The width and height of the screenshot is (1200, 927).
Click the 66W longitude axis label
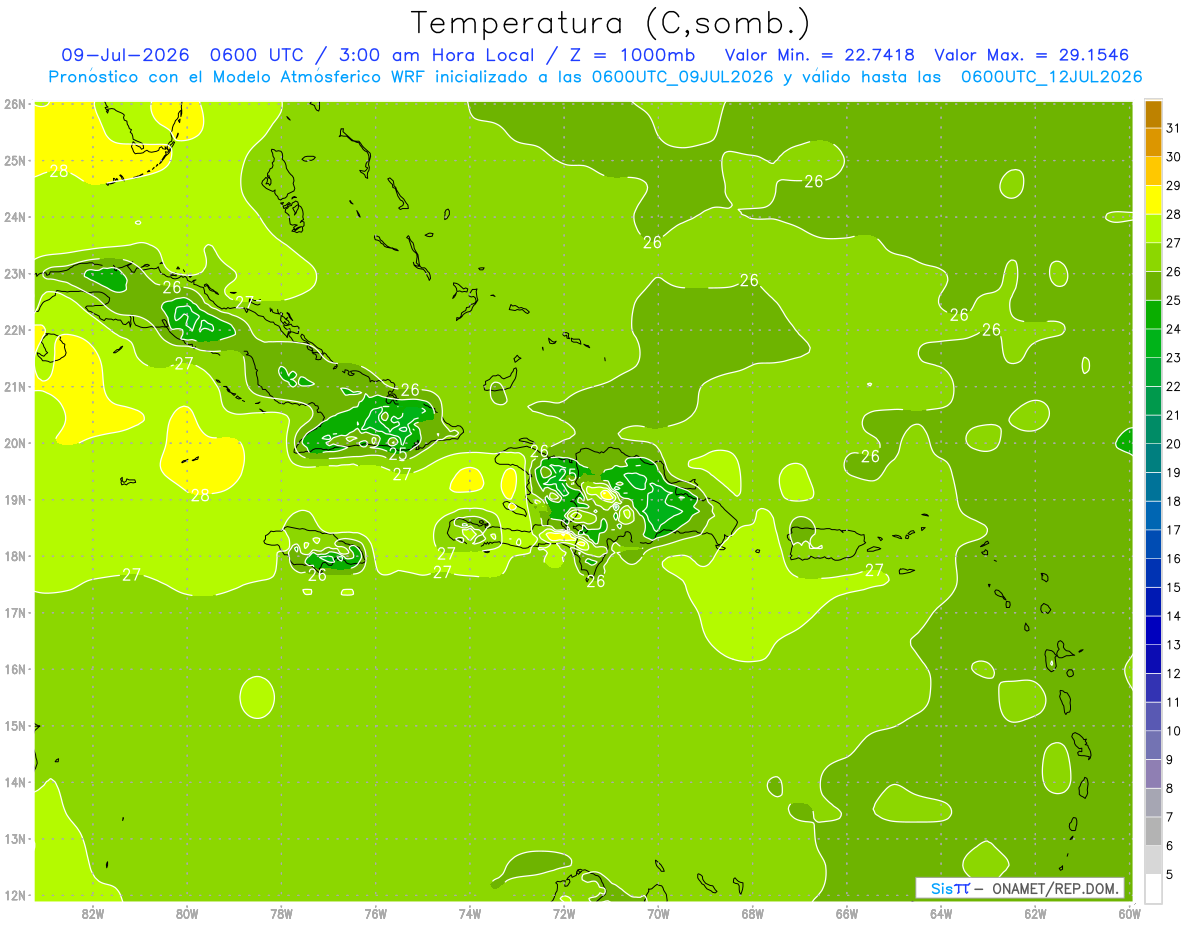click(846, 913)
